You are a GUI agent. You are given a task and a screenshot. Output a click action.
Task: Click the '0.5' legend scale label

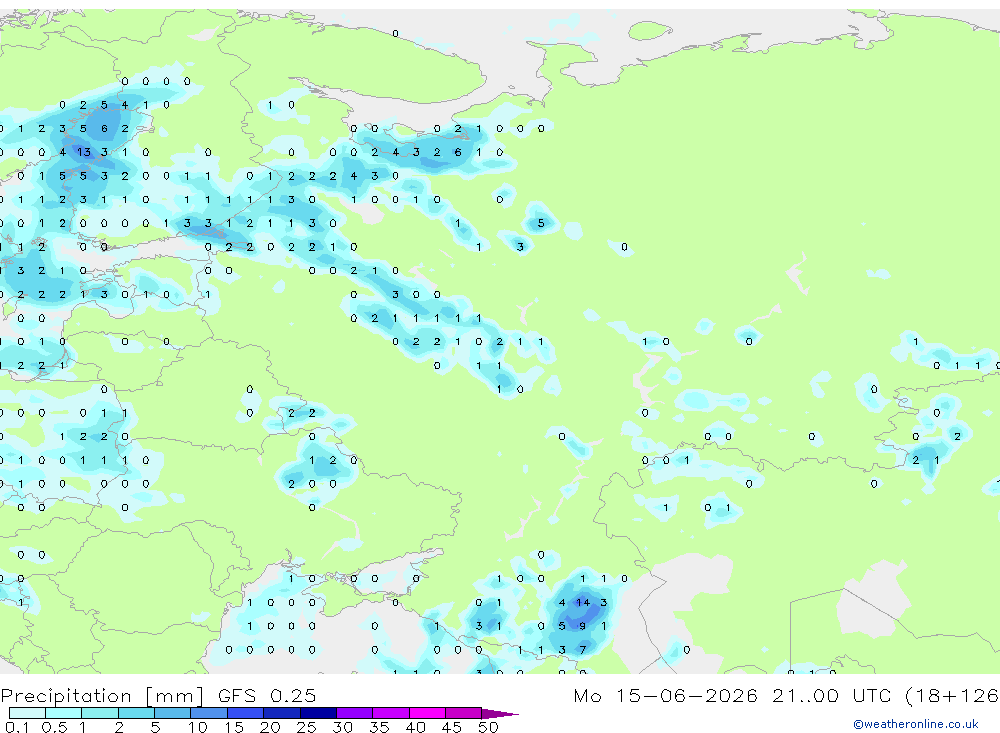click(54, 727)
